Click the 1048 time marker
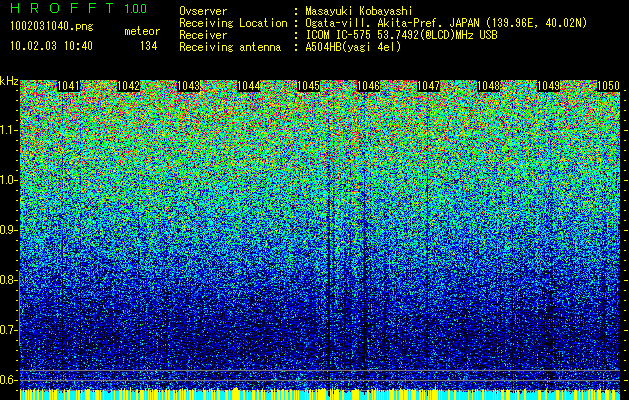 (x=489, y=86)
